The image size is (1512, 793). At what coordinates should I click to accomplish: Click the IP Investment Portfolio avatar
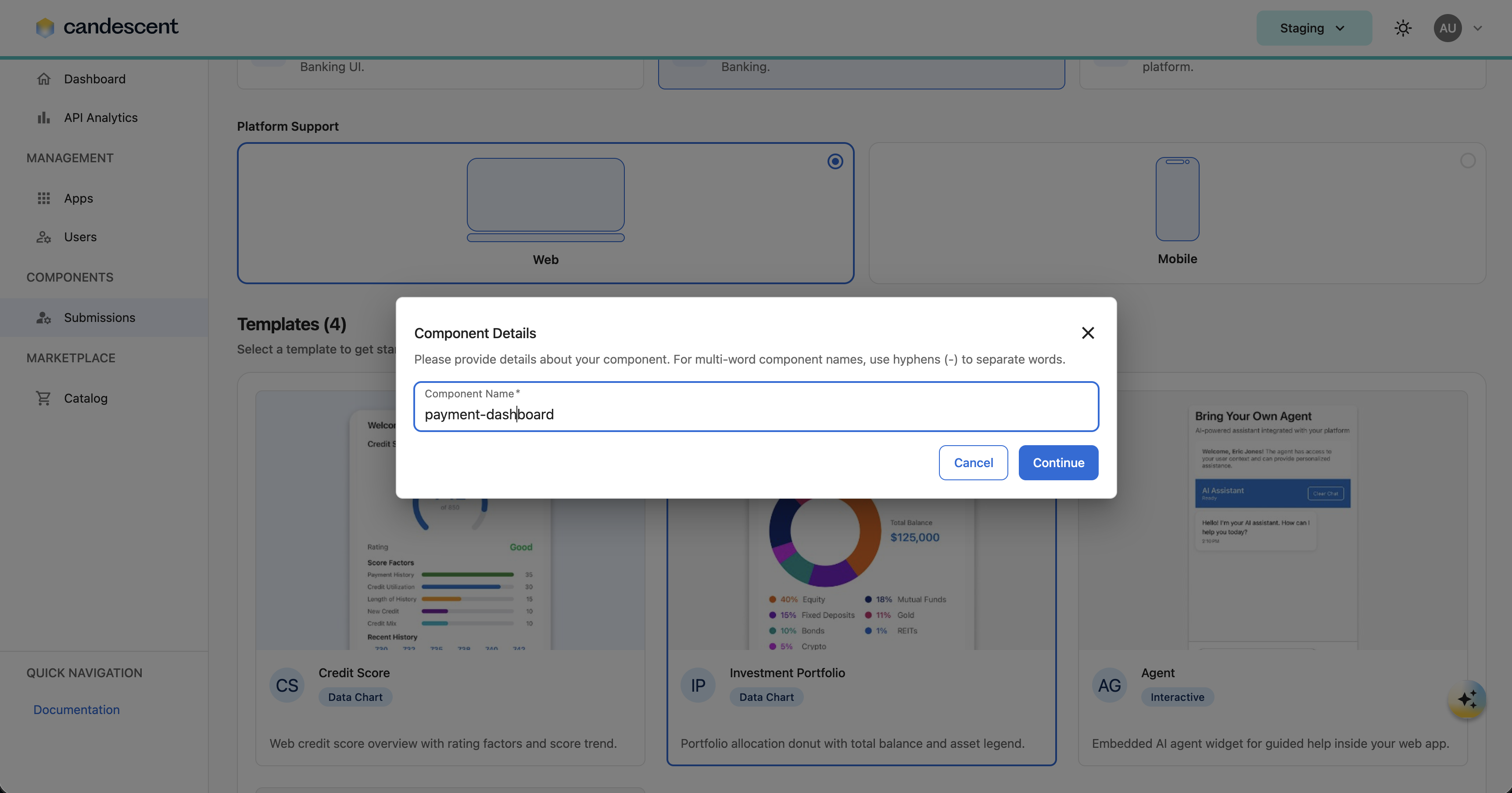coord(698,685)
